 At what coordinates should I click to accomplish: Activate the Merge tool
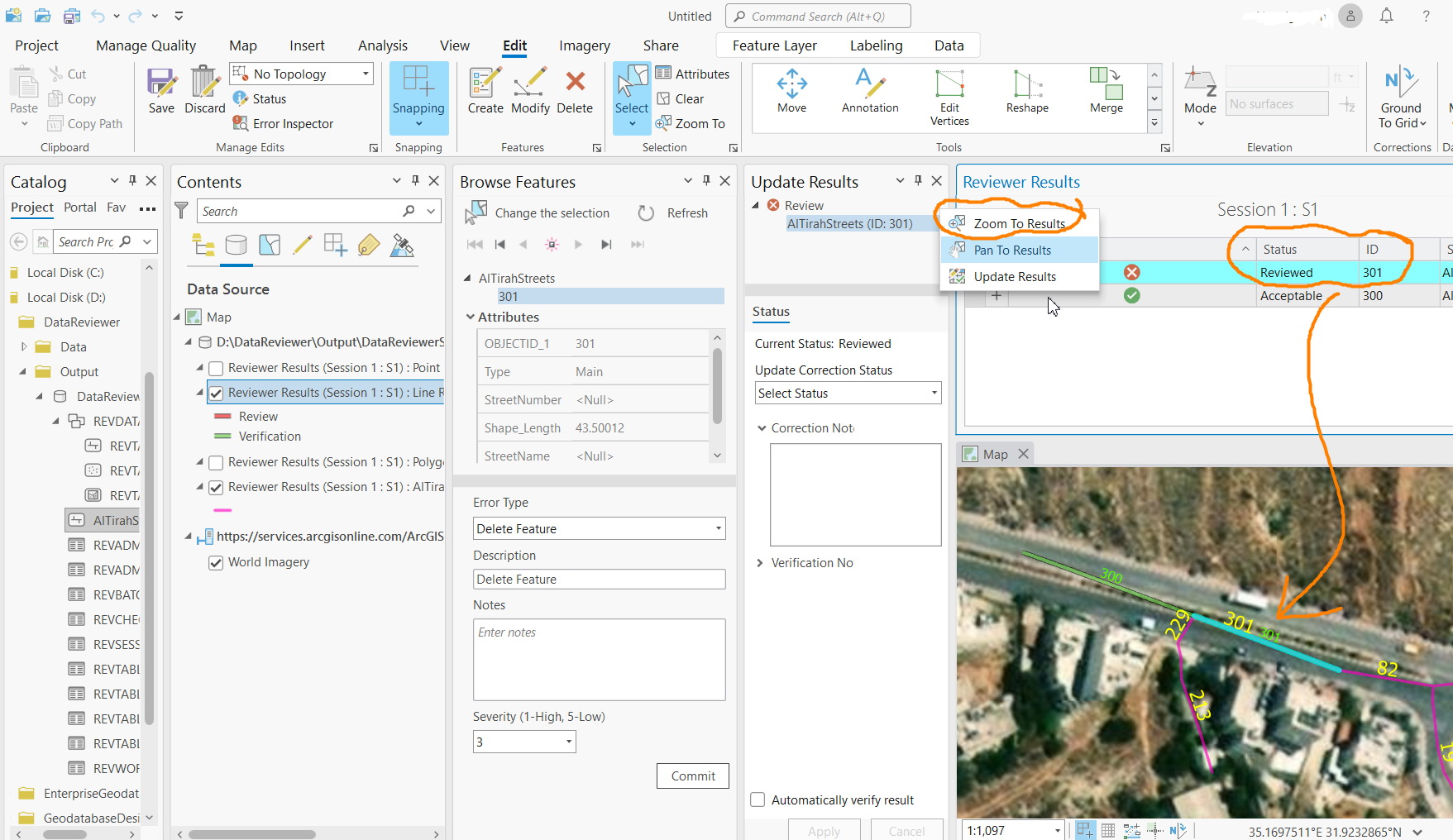(x=1106, y=91)
